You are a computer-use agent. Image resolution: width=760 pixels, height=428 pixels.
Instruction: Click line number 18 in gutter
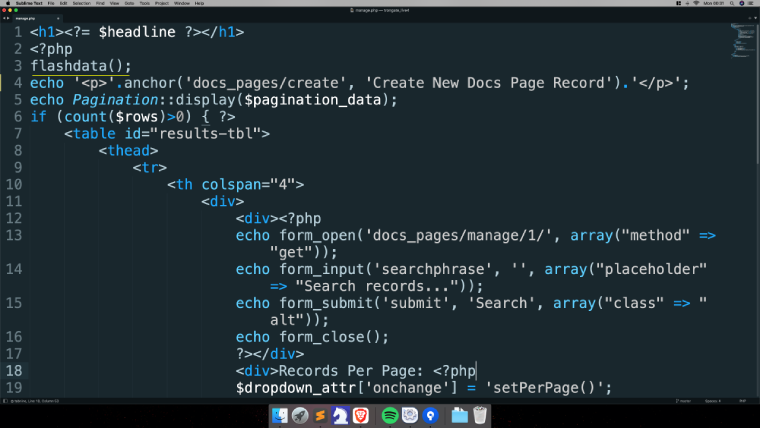[14, 371]
